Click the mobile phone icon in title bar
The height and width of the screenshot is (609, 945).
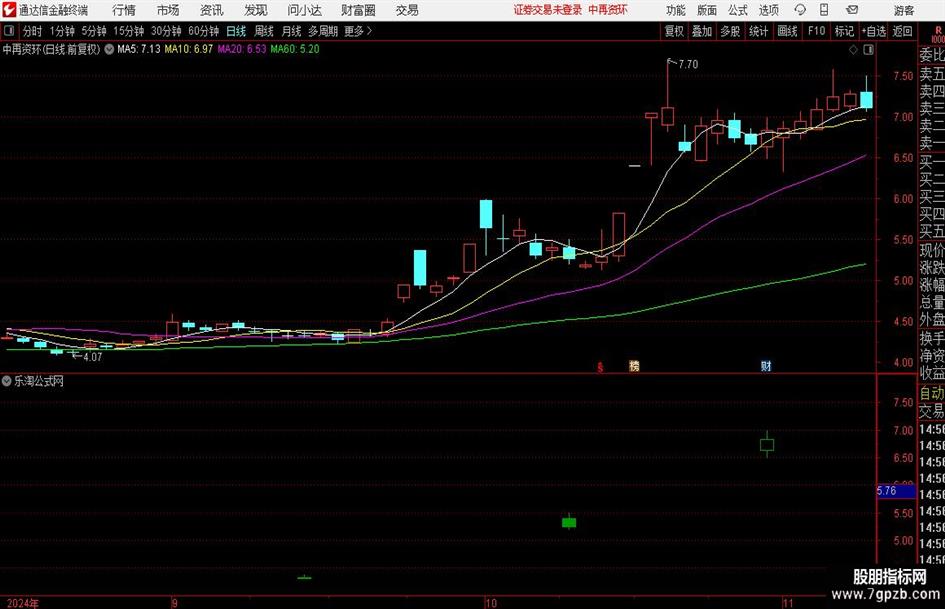824,10
